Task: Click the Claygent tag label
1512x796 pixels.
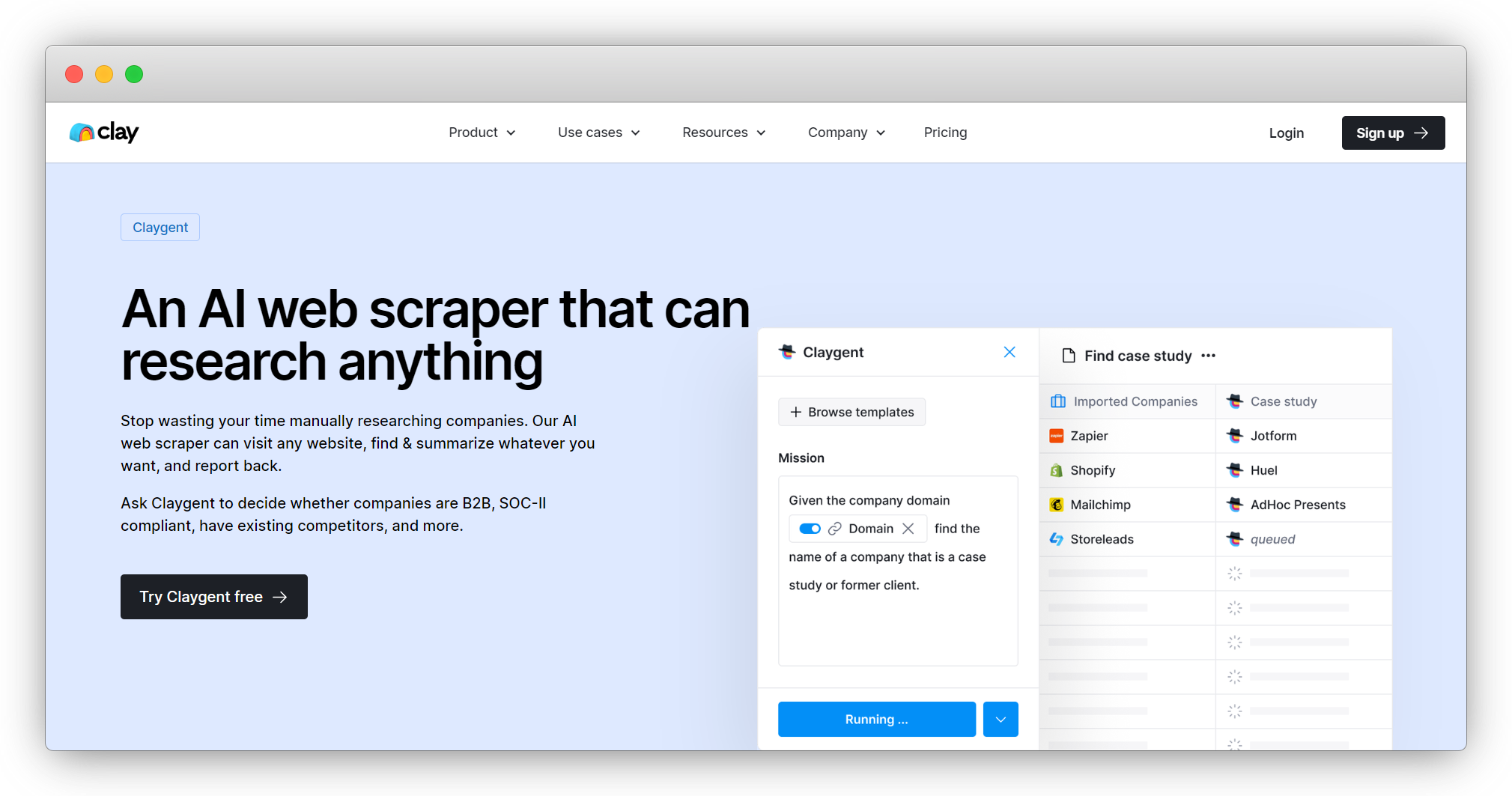Action: click(160, 228)
